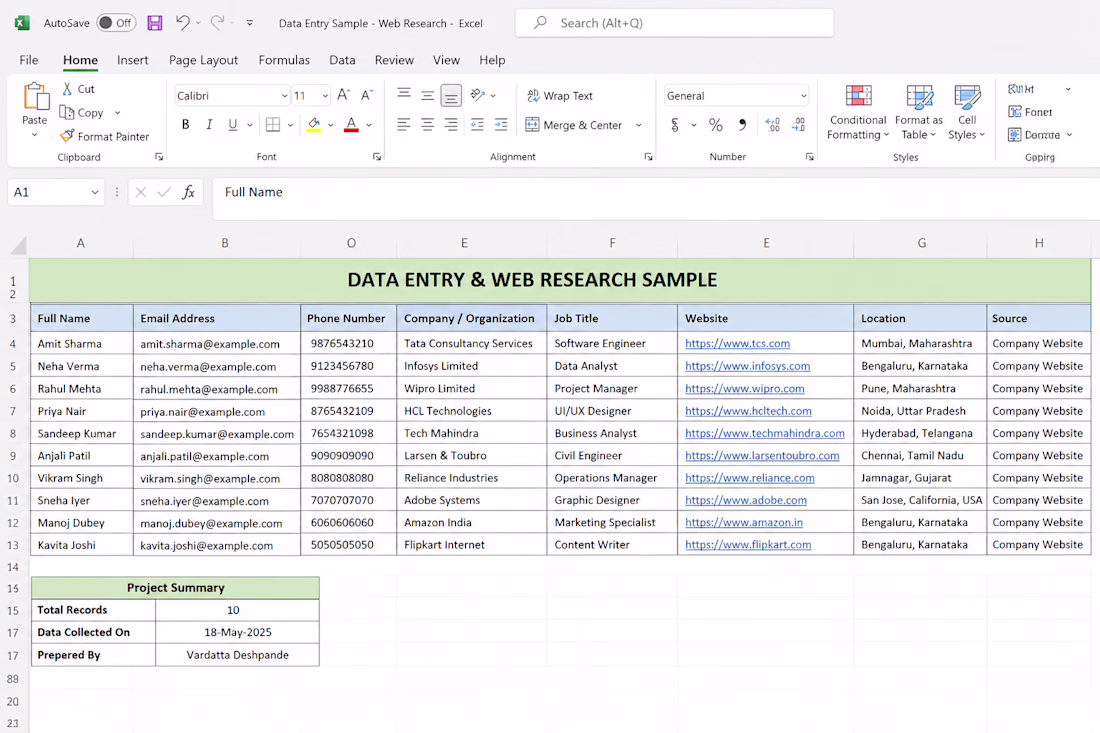The width and height of the screenshot is (1100, 733).
Task: Open the Name Box A1 dropdown
Action: [x=95, y=192]
